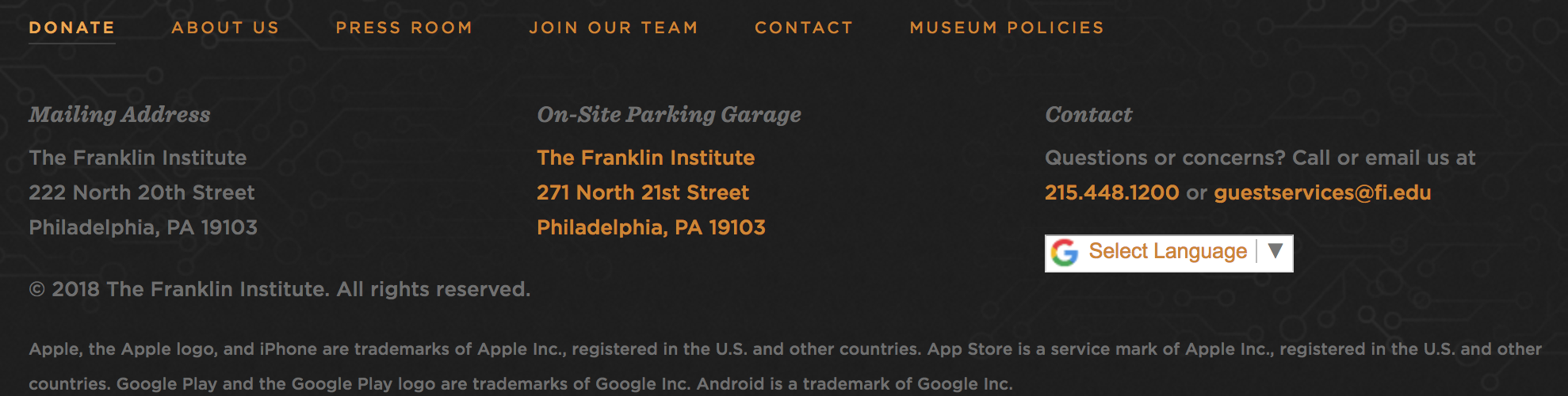
Task: Call the phone number 215.448.1200
Action: 1111,192
